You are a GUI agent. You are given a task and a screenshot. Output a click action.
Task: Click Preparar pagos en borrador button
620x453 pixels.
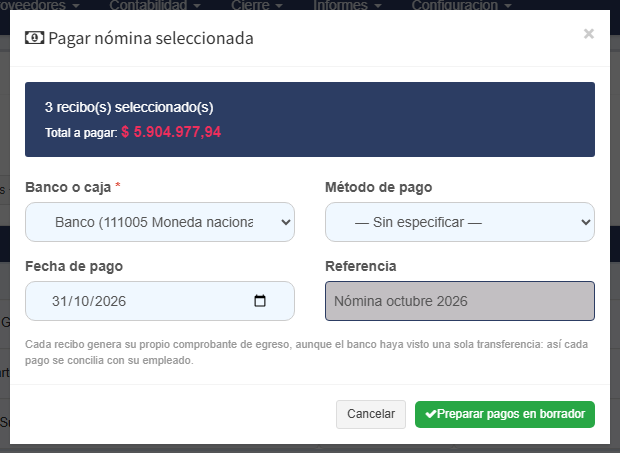(505, 414)
